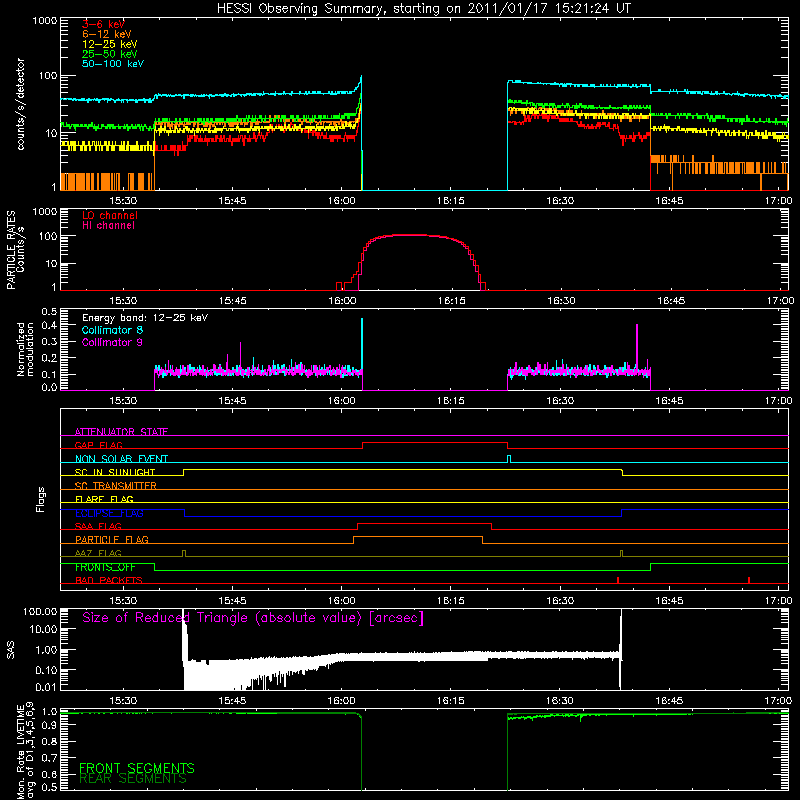Click the 0.01 tick value on the SAS axis

point(46,687)
